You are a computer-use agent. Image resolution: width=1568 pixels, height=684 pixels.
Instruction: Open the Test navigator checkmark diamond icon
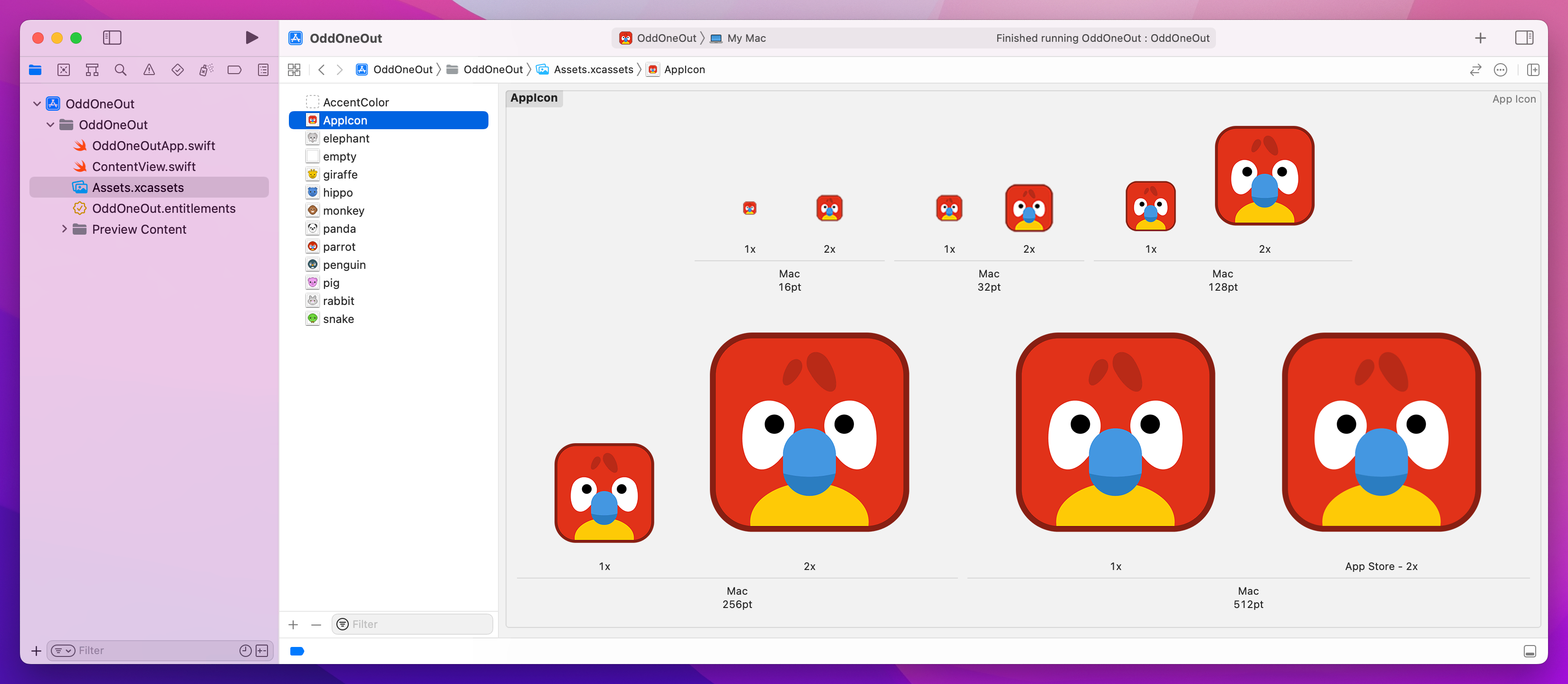coord(178,69)
